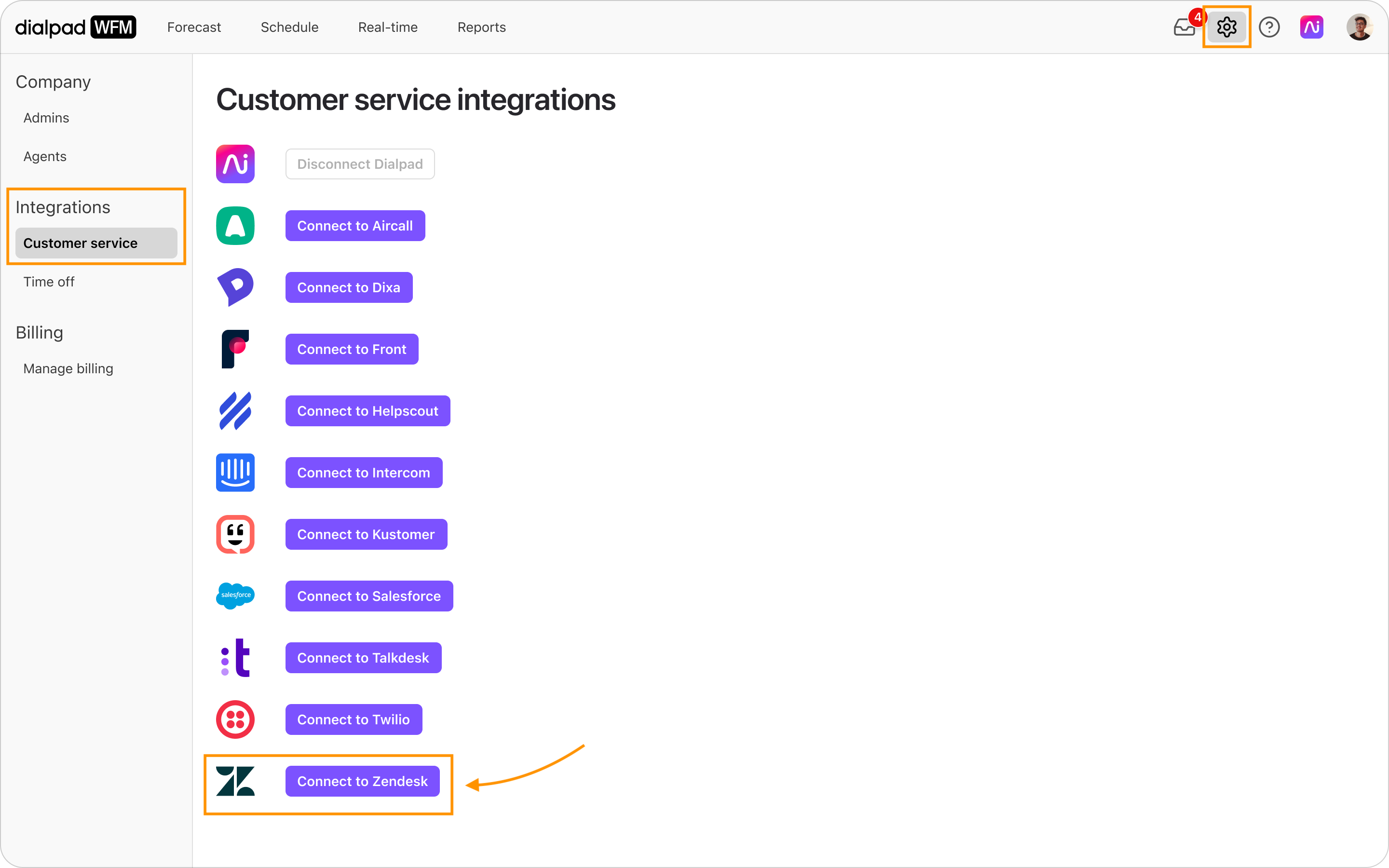The width and height of the screenshot is (1389, 868).
Task: Click Connect to Twilio
Action: tap(354, 719)
